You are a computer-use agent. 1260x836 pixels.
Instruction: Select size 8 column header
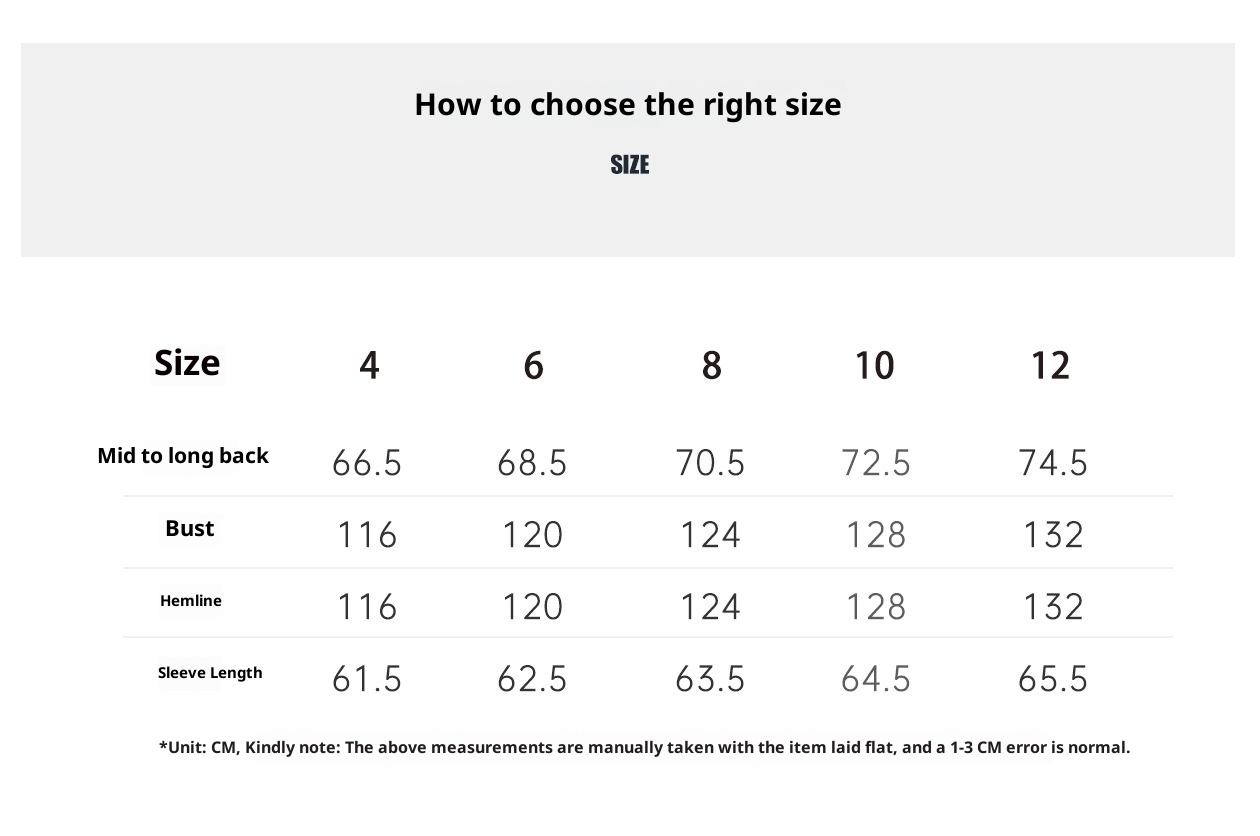point(711,366)
